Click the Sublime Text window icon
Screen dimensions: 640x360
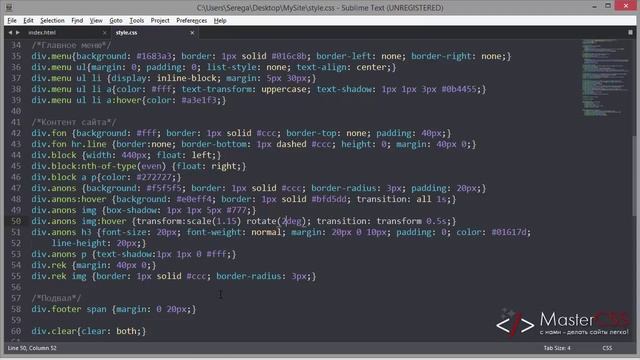[x=9, y=7]
